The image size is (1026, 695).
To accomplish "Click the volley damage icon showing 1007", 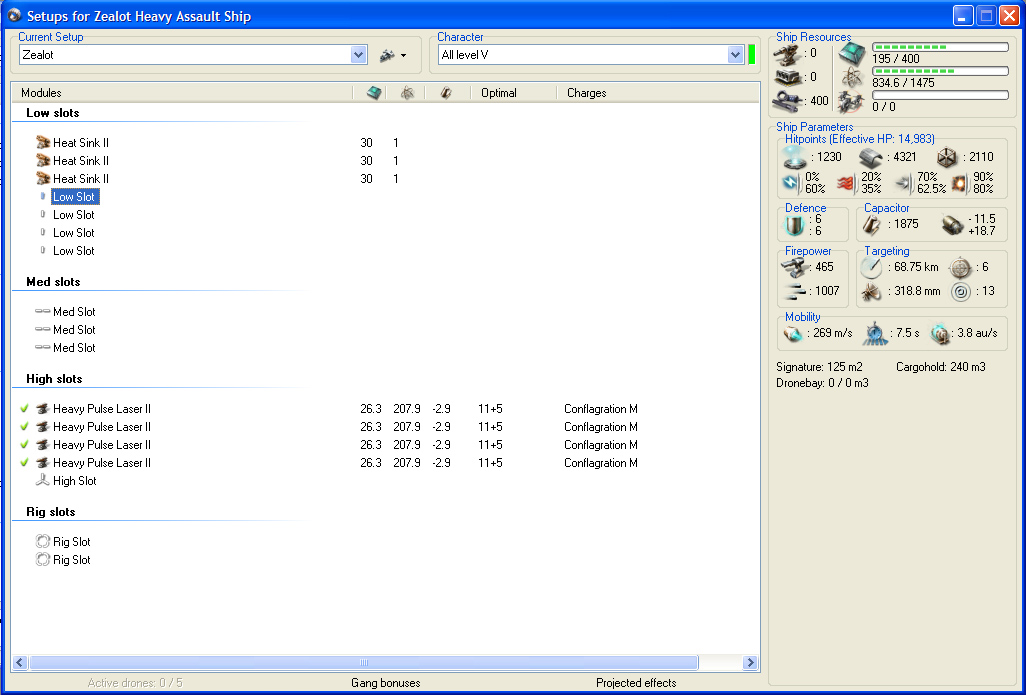I will coord(795,291).
